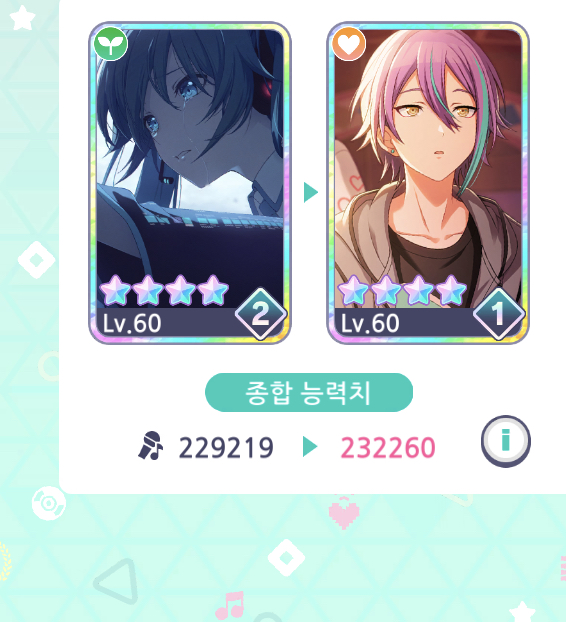Click the four stars on the right card
This screenshot has width=566, height=622.
(402, 291)
